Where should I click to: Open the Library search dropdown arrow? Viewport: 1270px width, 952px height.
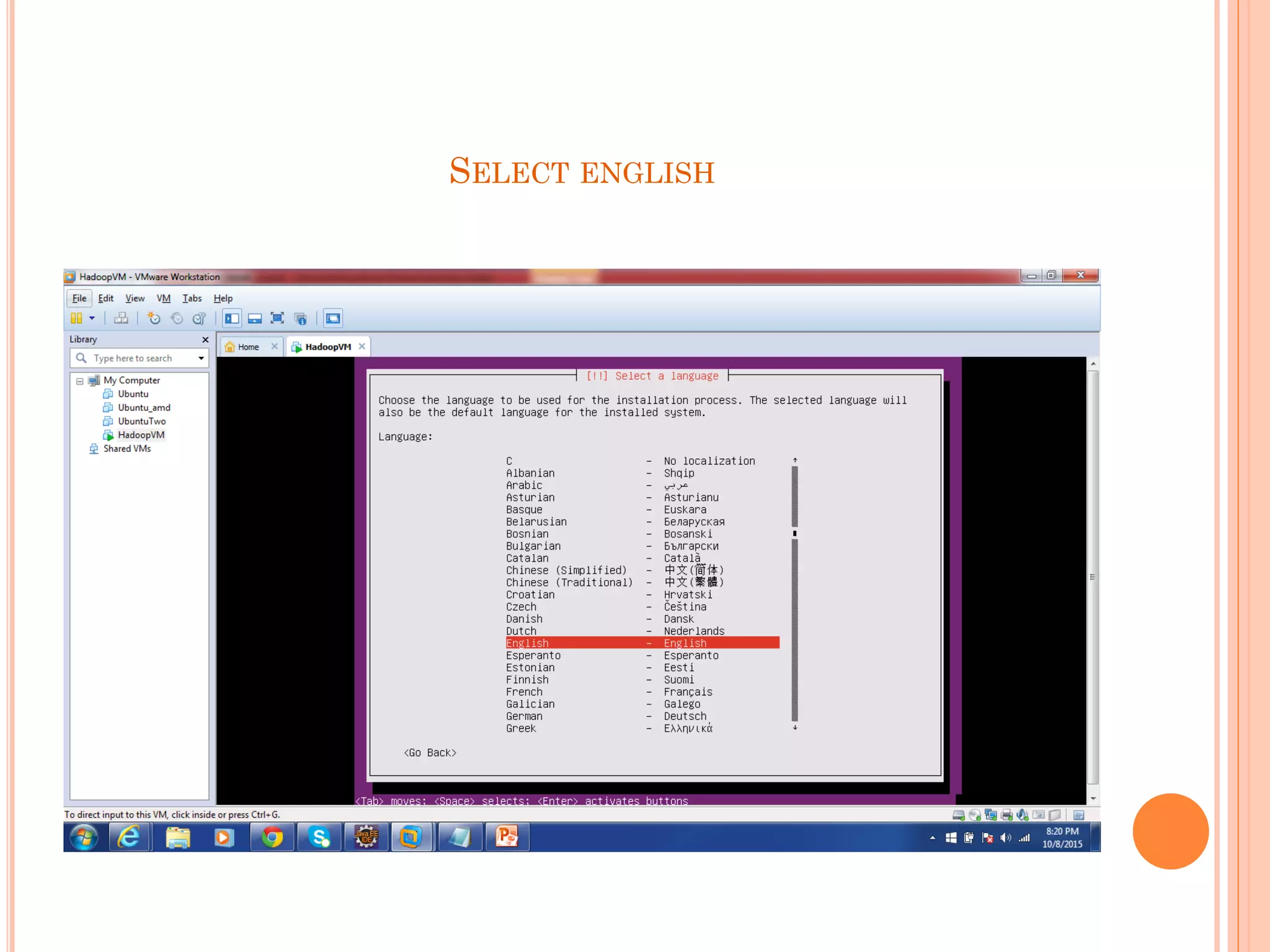201,358
